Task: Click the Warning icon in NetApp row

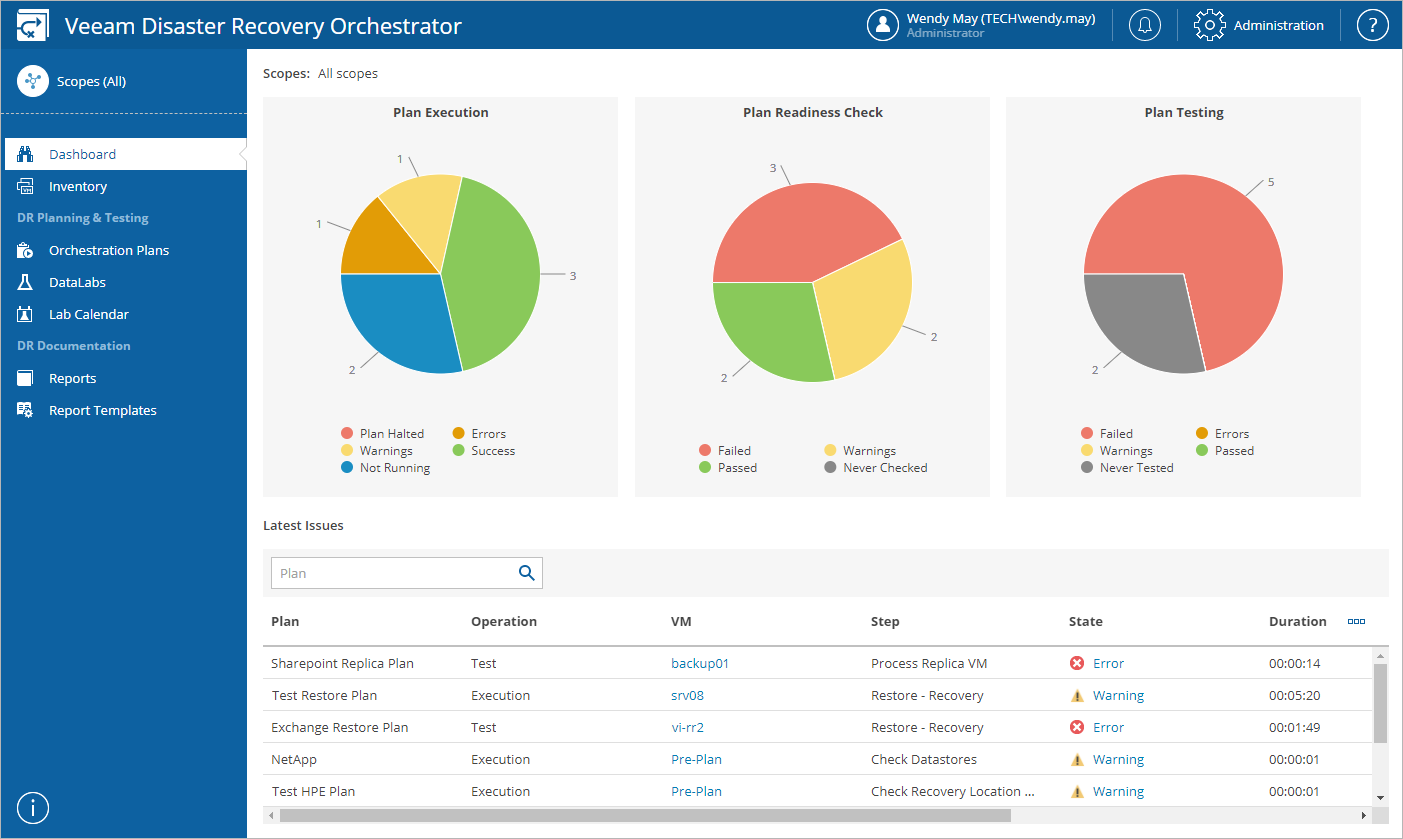Action: [x=1077, y=759]
